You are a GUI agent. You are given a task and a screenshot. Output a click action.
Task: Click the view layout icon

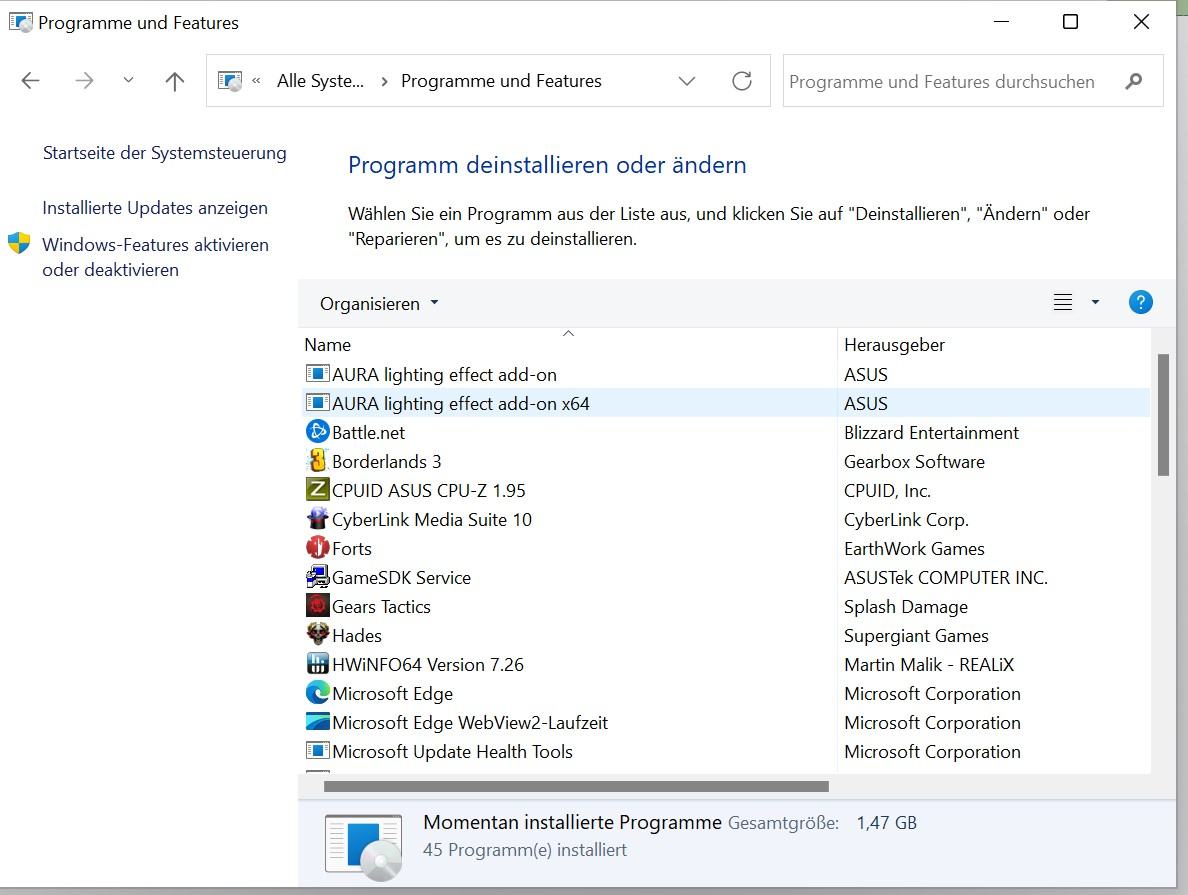click(1063, 302)
